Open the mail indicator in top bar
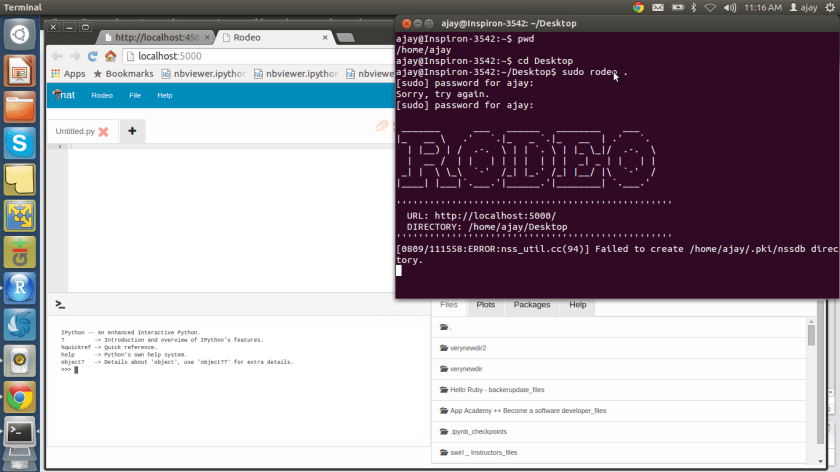 pyautogui.click(x=658, y=8)
